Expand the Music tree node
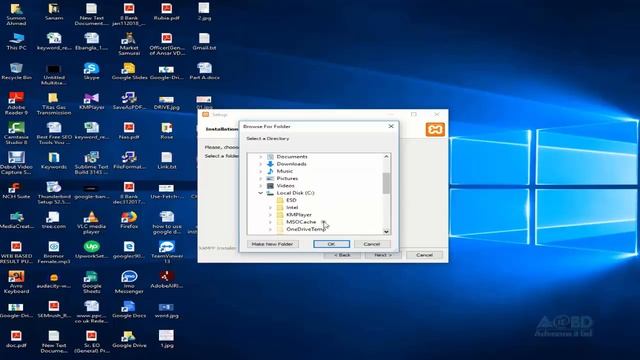The image size is (640, 360). 261,171
